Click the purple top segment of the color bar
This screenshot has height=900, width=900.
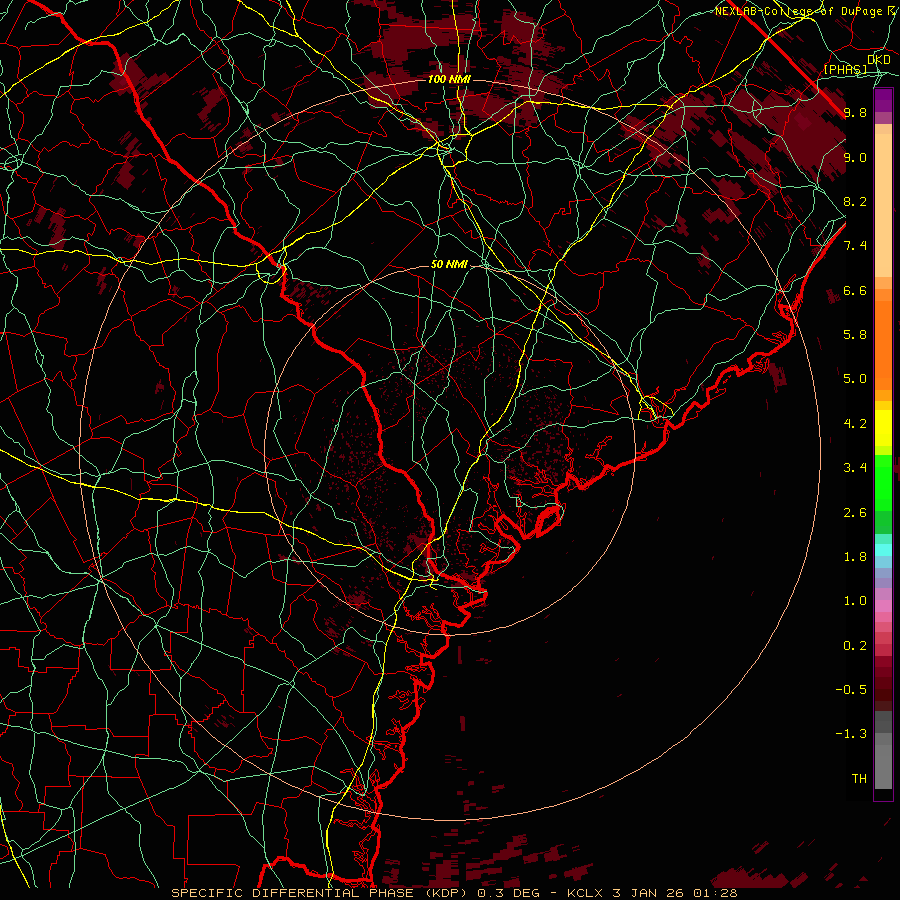[883, 100]
